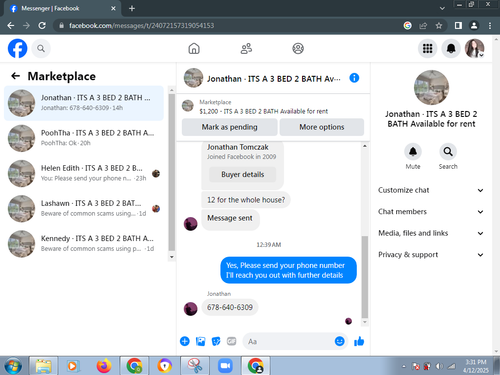Viewport: 500px width, 375px height.
Task: Expand Chat members section
Action: pyautogui.click(x=431, y=212)
